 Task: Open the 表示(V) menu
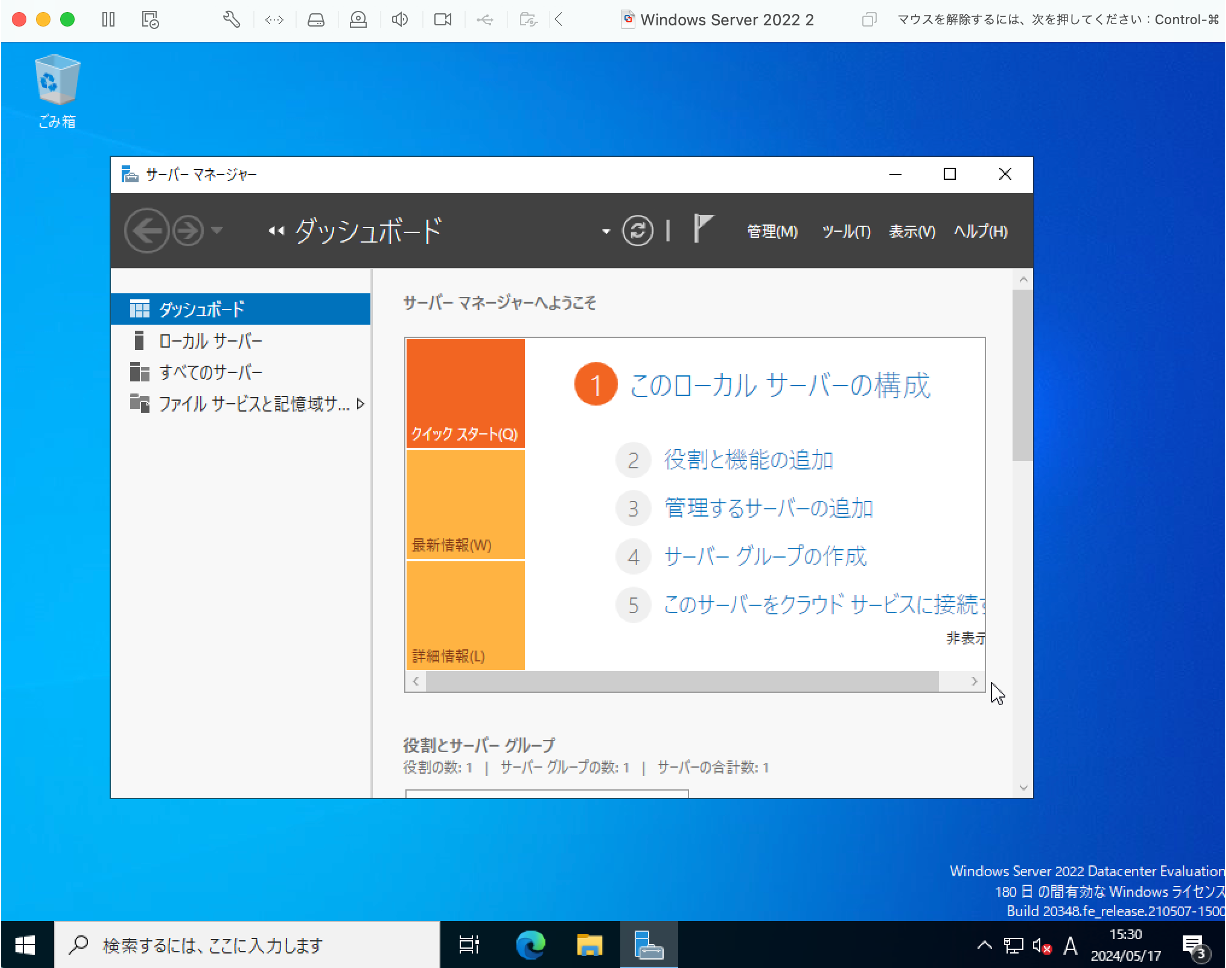(912, 232)
